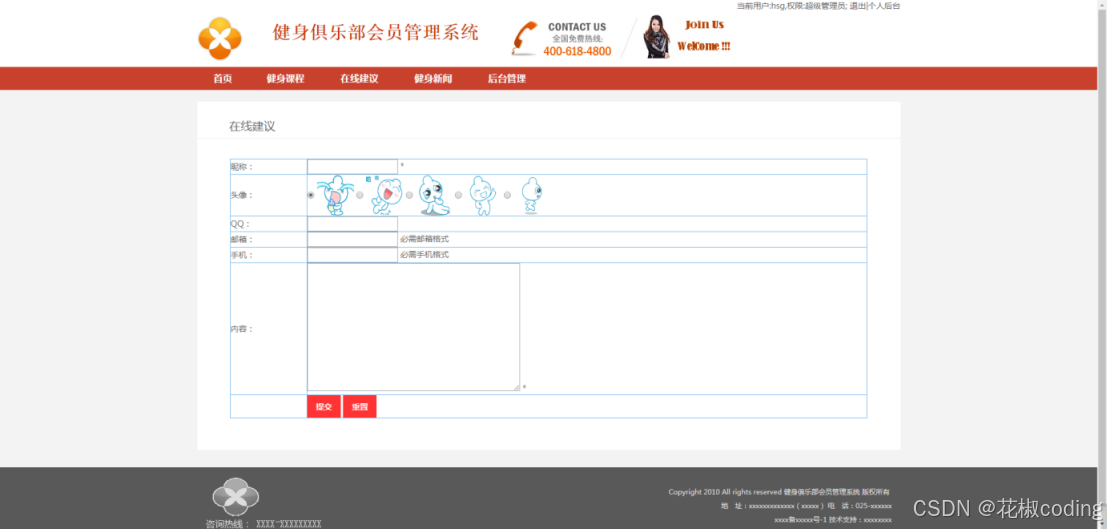Screen dimensions: 1107x529
Task: Focus the 邮箱 email input field
Action: [x=352, y=239]
